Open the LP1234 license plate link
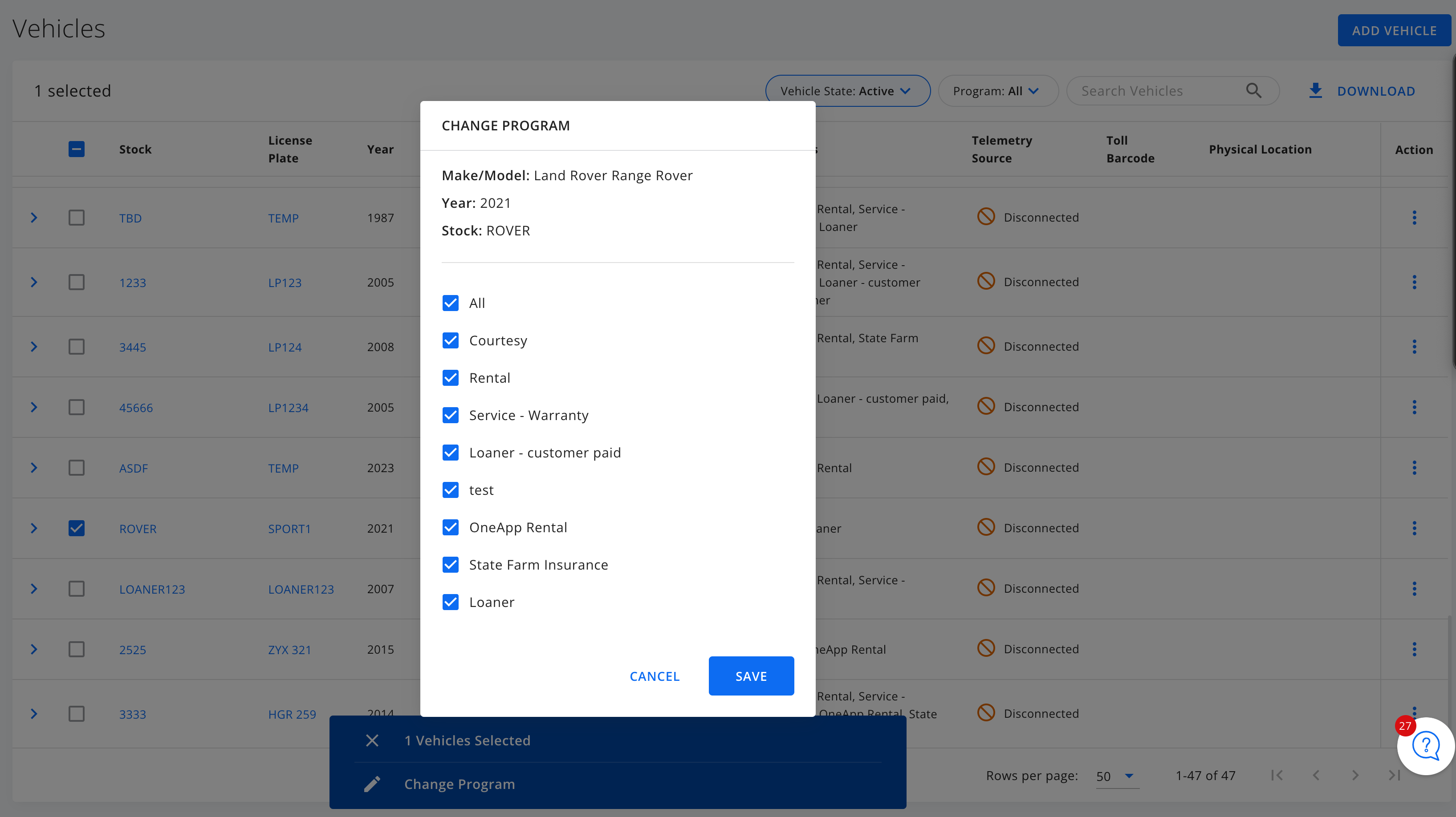The image size is (1456, 817). [x=288, y=407]
